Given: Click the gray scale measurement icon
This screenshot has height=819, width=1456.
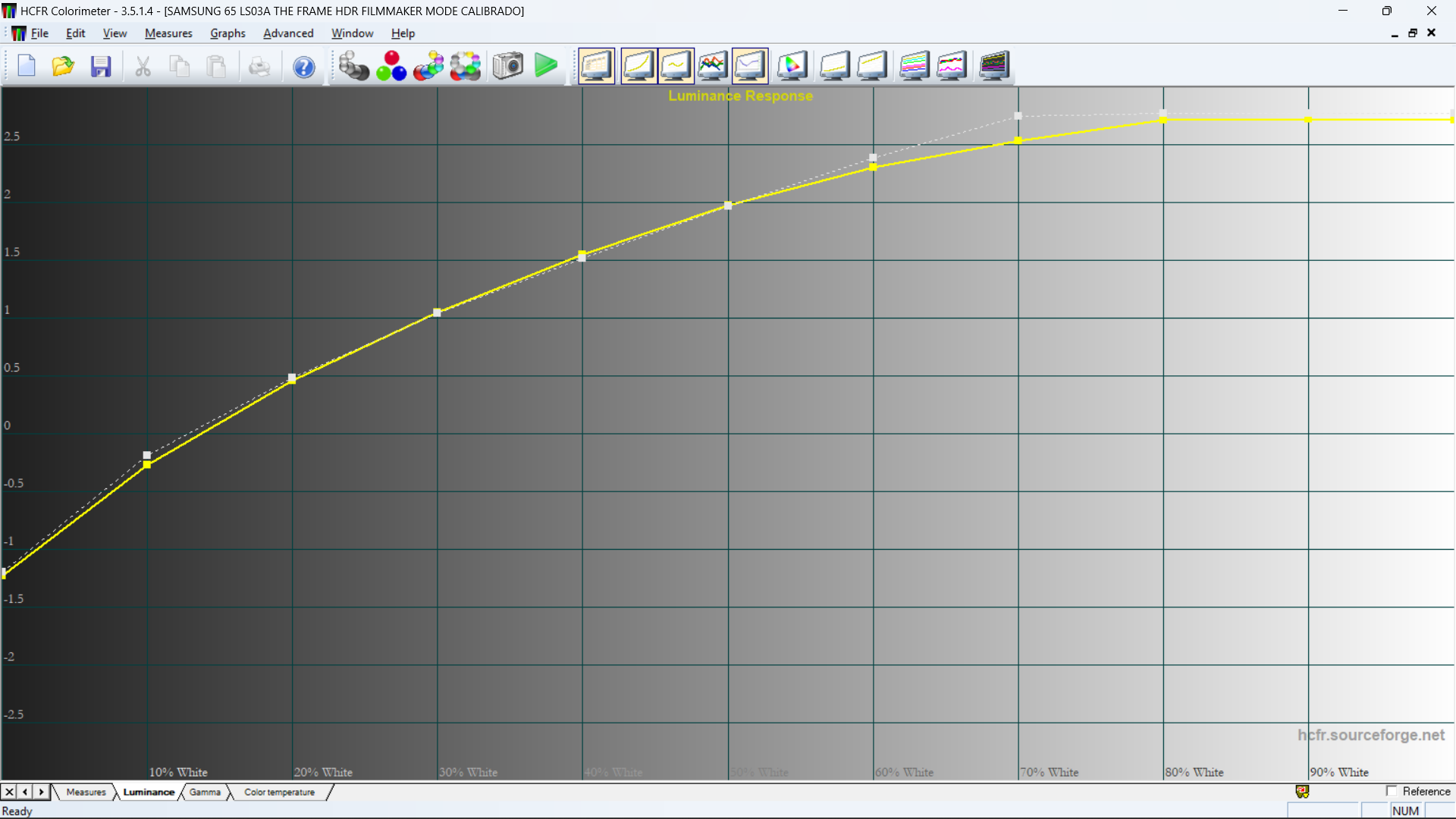Looking at the screenshot, I should [x=353, y=66].
